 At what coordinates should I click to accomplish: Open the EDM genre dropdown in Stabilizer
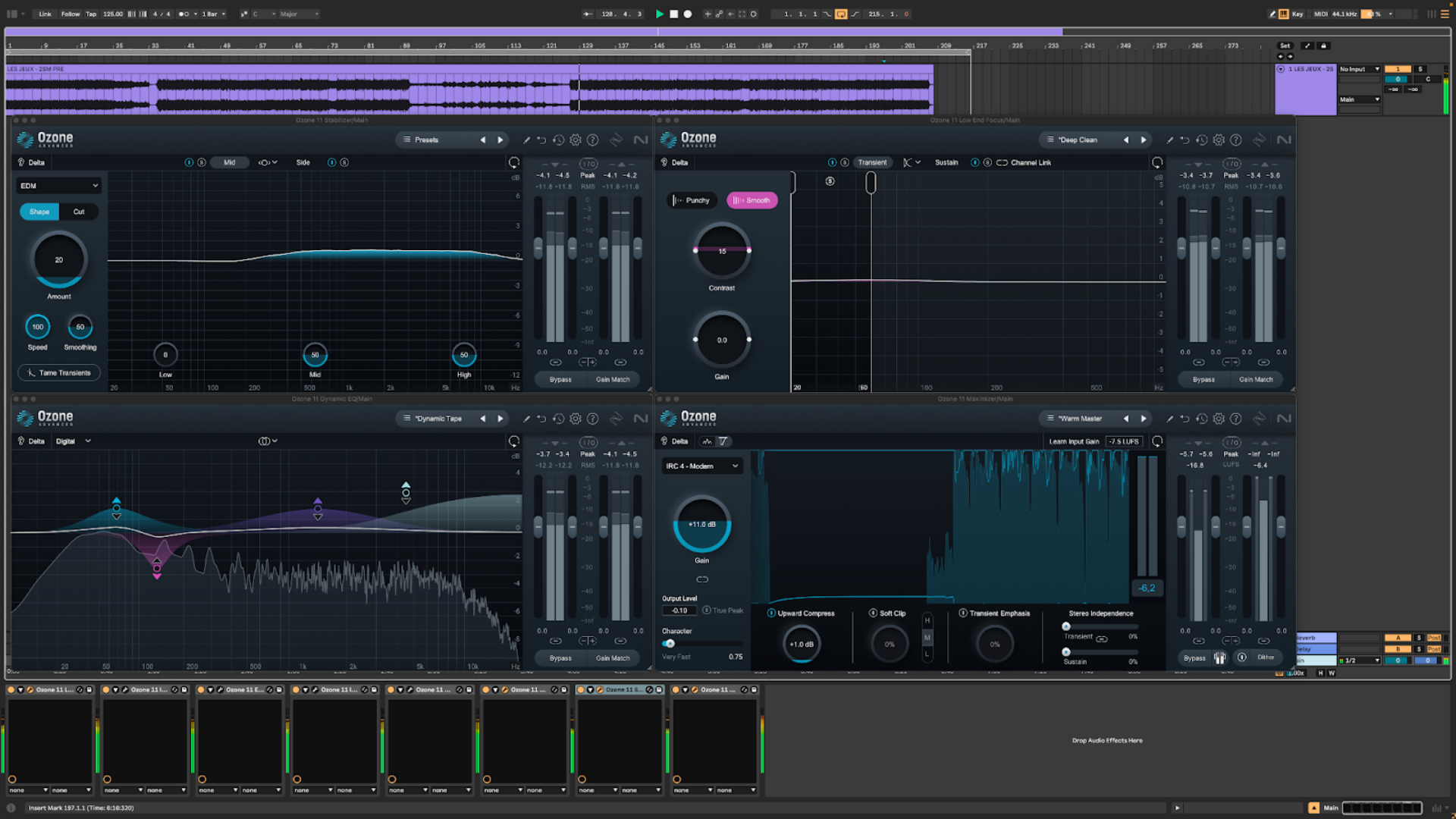[58, 185]
